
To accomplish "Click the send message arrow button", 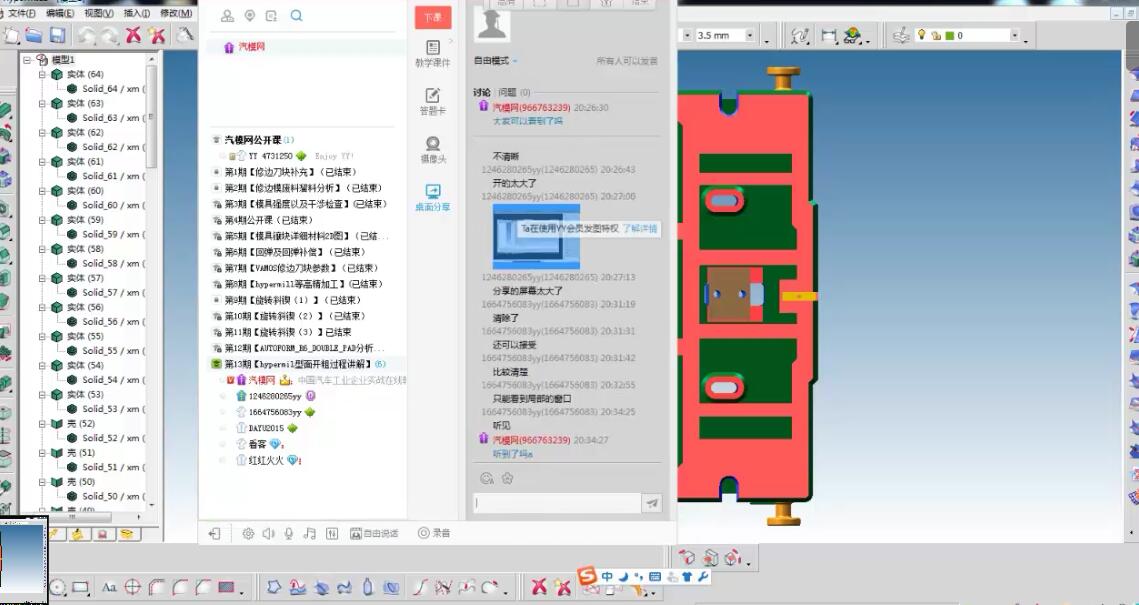I will [653, 504].
